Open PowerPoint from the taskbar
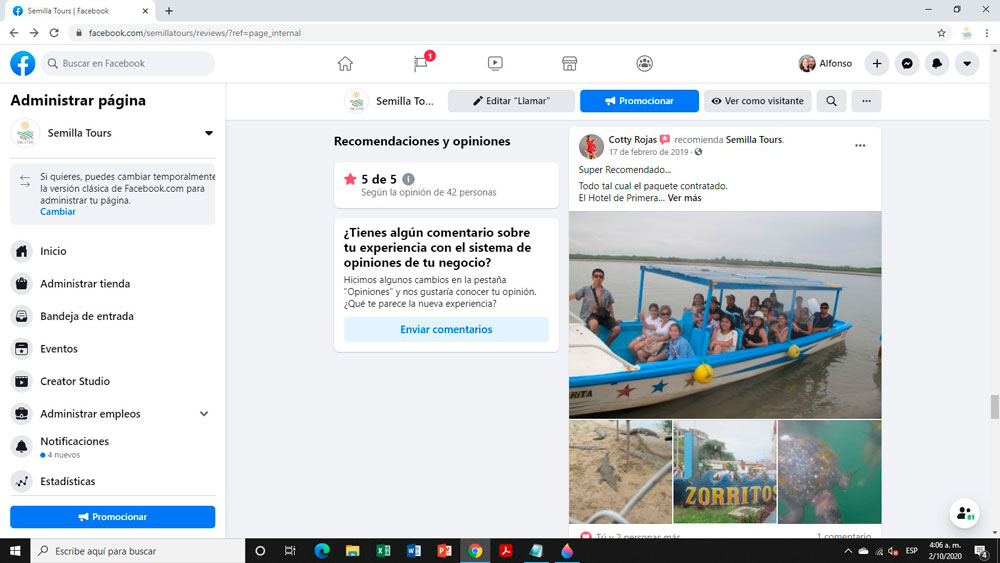 (445, 551)
